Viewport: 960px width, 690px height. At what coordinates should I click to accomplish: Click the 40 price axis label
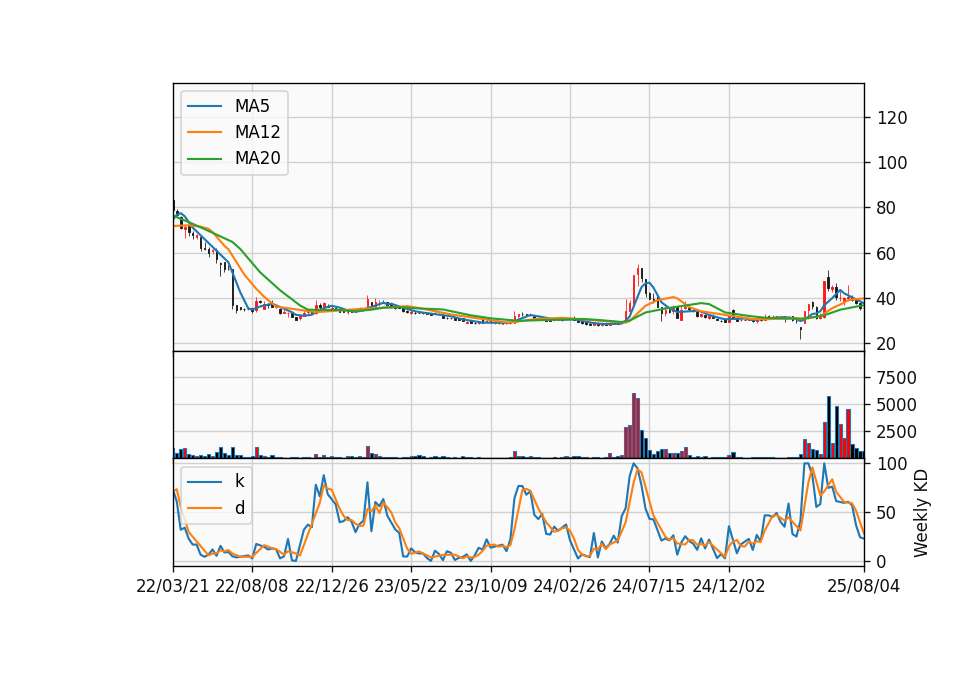[x=887, y=299]
